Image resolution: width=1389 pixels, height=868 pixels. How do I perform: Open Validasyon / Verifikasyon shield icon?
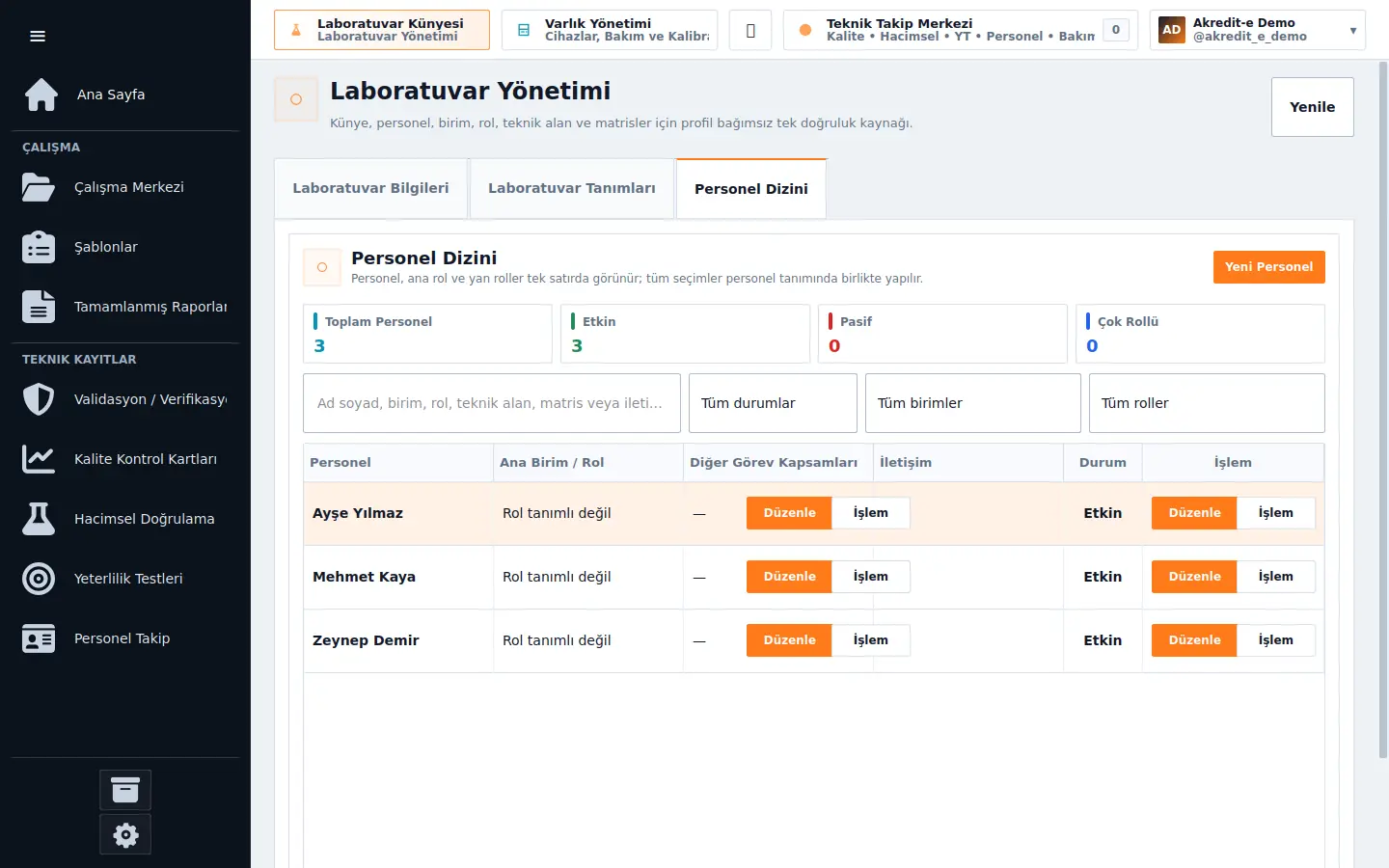click(39, 399)
